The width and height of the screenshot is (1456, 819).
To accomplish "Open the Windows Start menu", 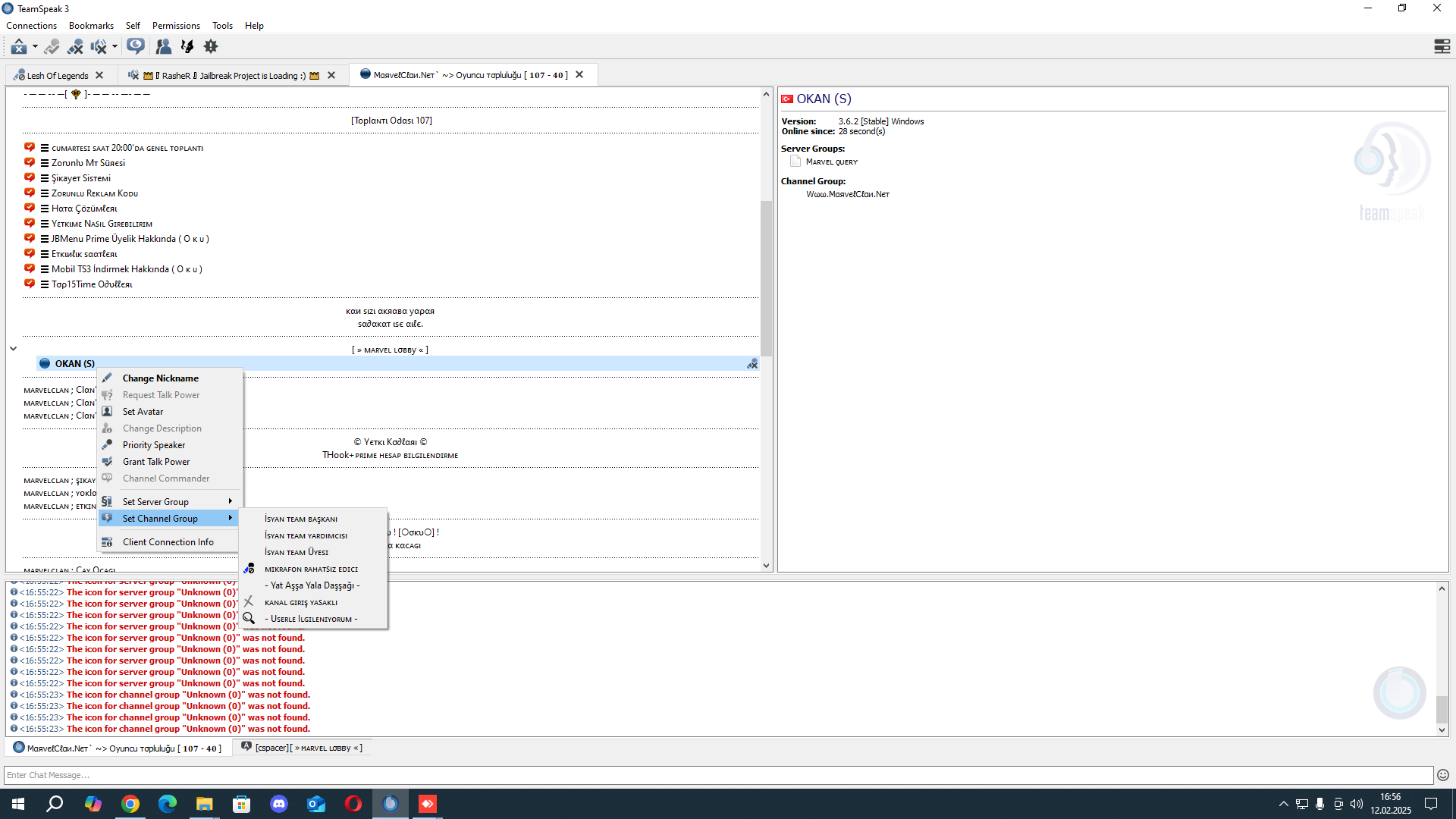I will [x=18, y=804].
